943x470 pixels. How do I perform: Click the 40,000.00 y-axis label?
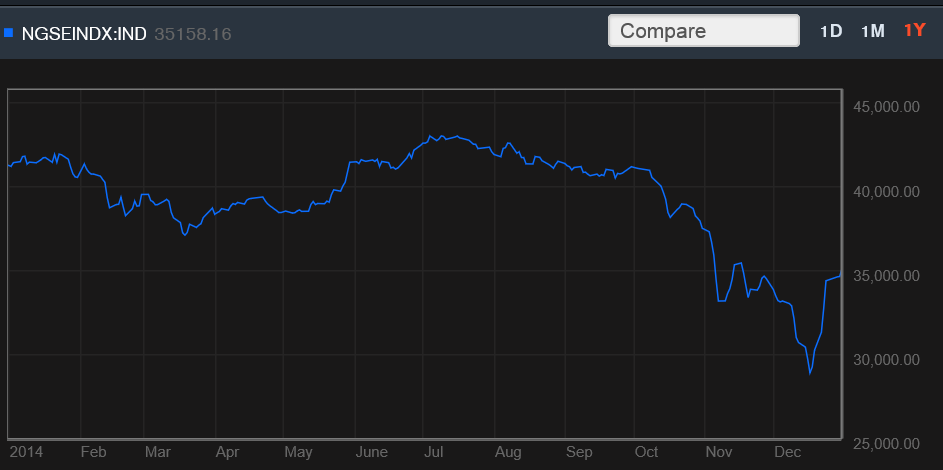(x=885, y=191)
